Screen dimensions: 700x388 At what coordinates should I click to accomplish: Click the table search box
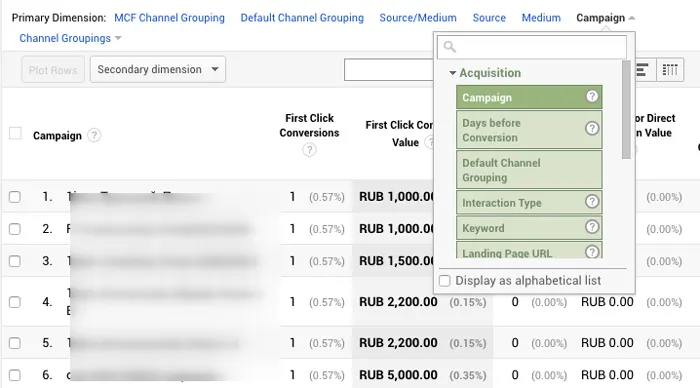[x=388, y=70]
